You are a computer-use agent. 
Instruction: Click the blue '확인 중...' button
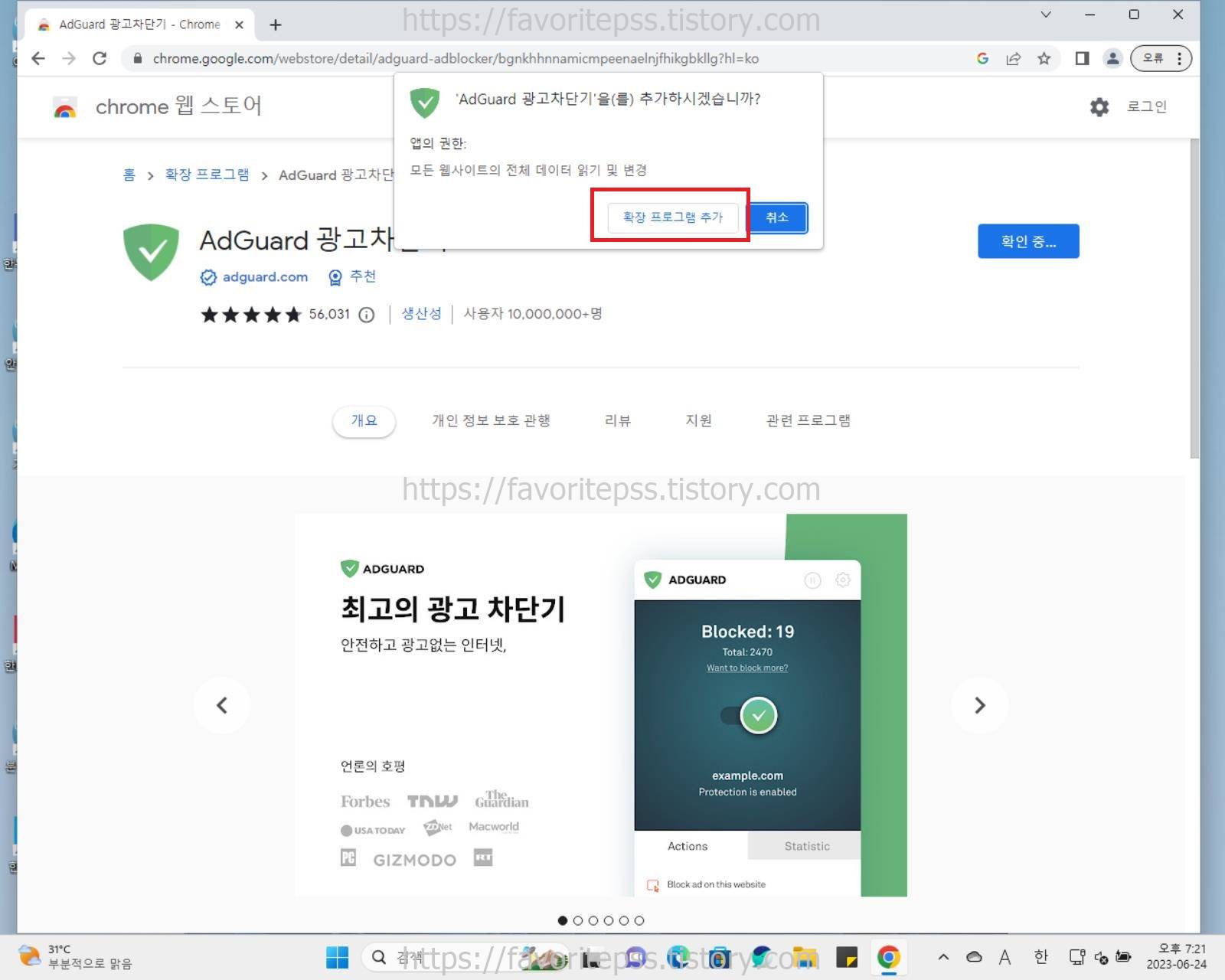(x=1028, y=241)
